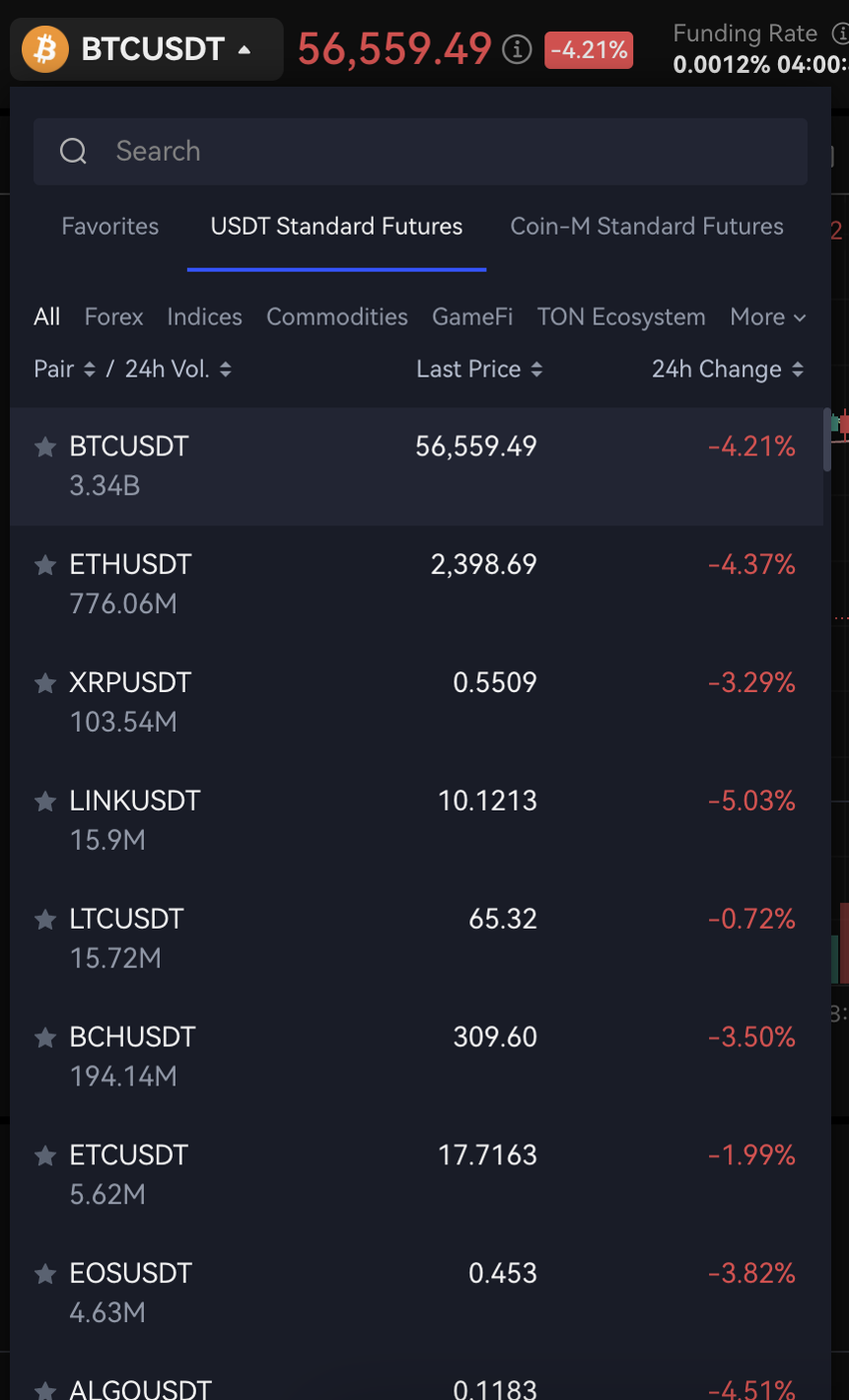Click the EOSUSDT favorite star
This screenshot has height=1400, width=849.
tap(45, 1274)
